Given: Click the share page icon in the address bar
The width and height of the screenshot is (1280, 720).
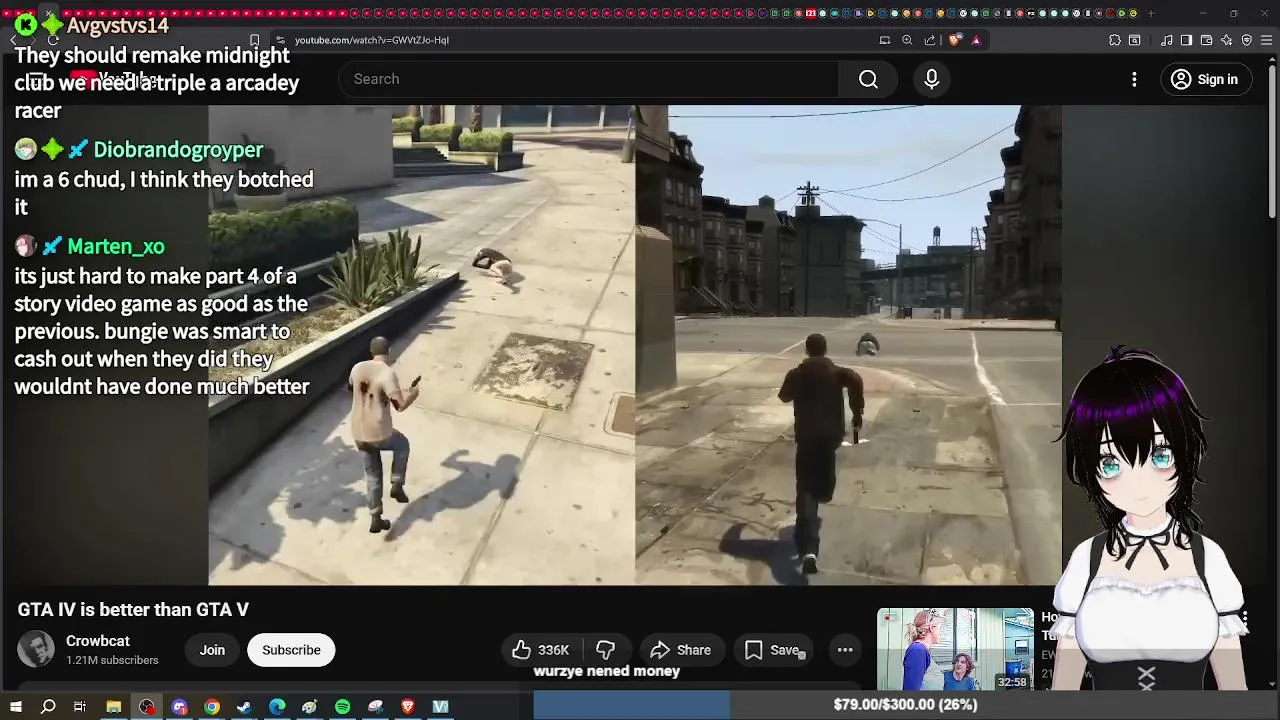Looking at the screenshot, I should [930, 40].
